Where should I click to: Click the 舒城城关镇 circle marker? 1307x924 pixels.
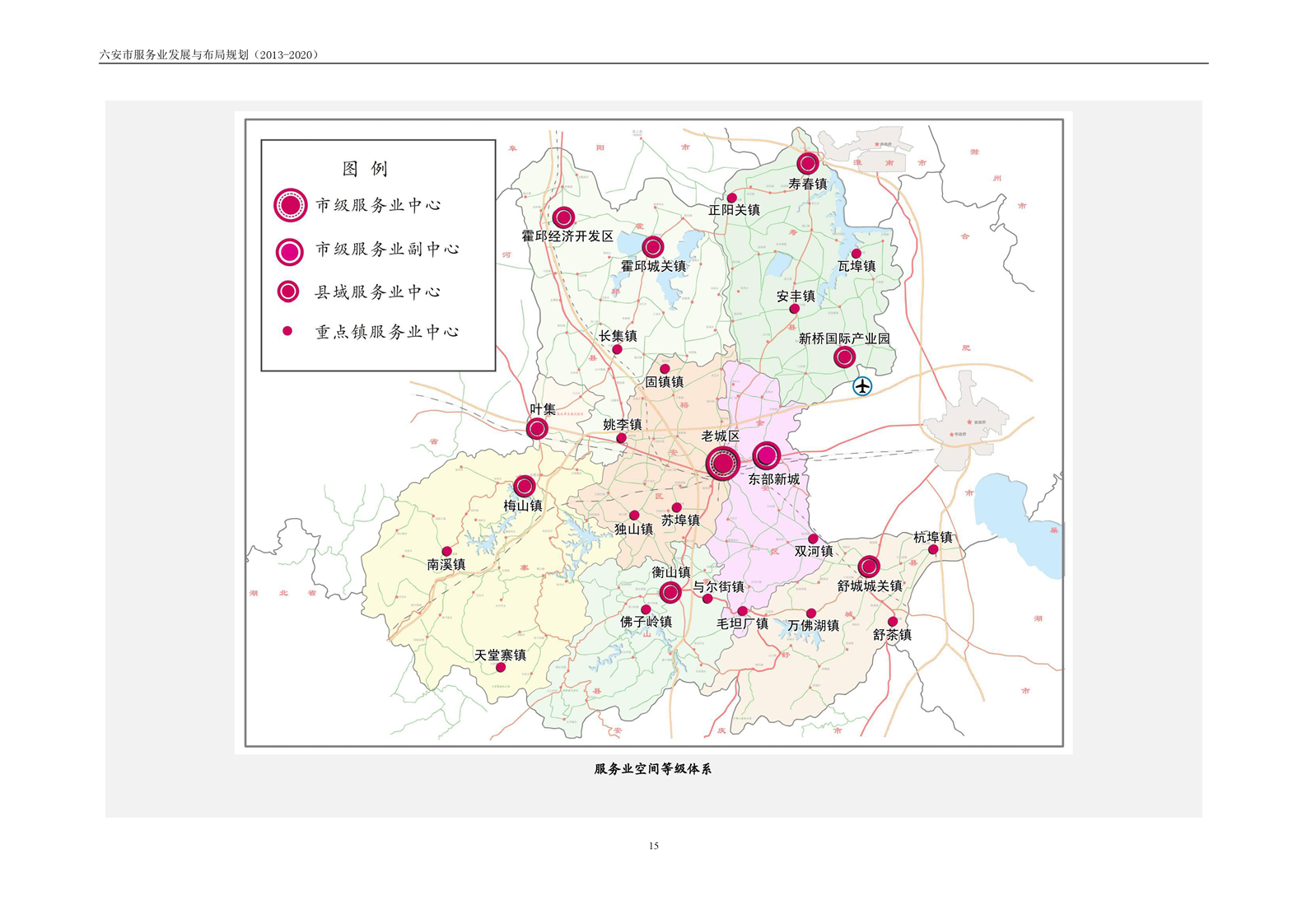tap(869, 567)
